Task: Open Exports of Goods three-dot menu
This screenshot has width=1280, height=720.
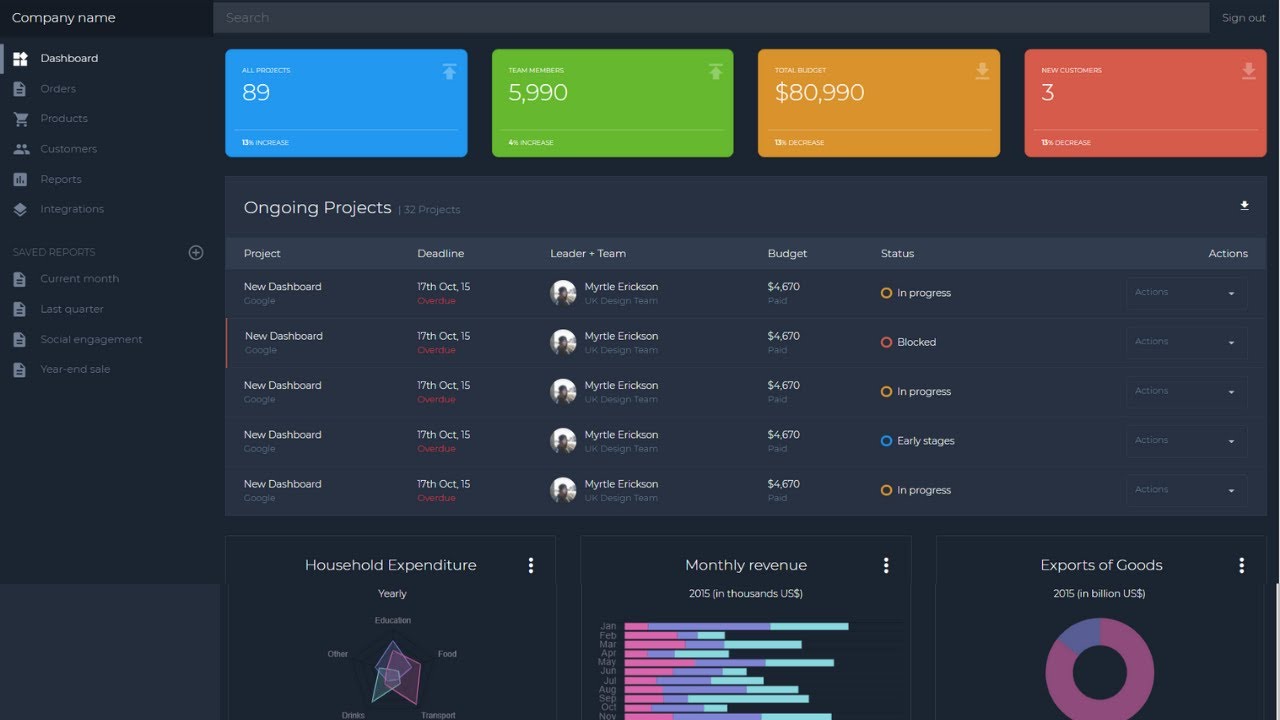Action: [x=1242, y=566]
